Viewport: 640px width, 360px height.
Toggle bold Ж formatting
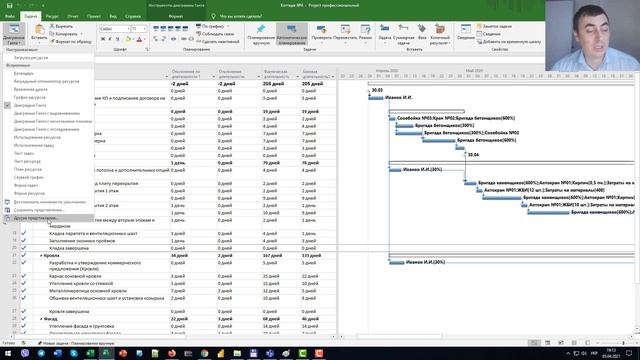(x=103, y=39)
